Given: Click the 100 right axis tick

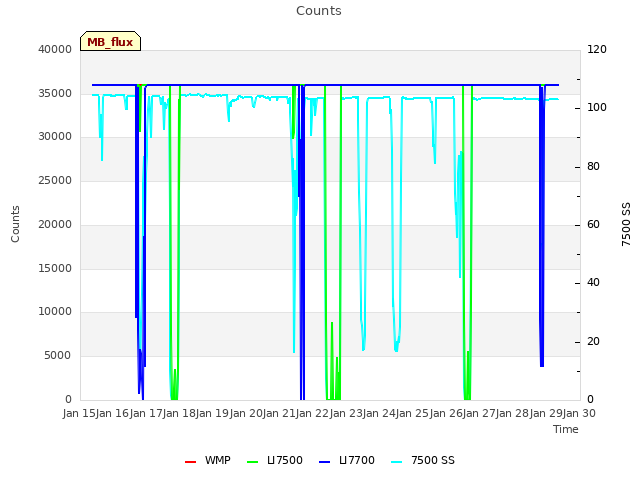Looking at the screenshot, I should [597, 107].
